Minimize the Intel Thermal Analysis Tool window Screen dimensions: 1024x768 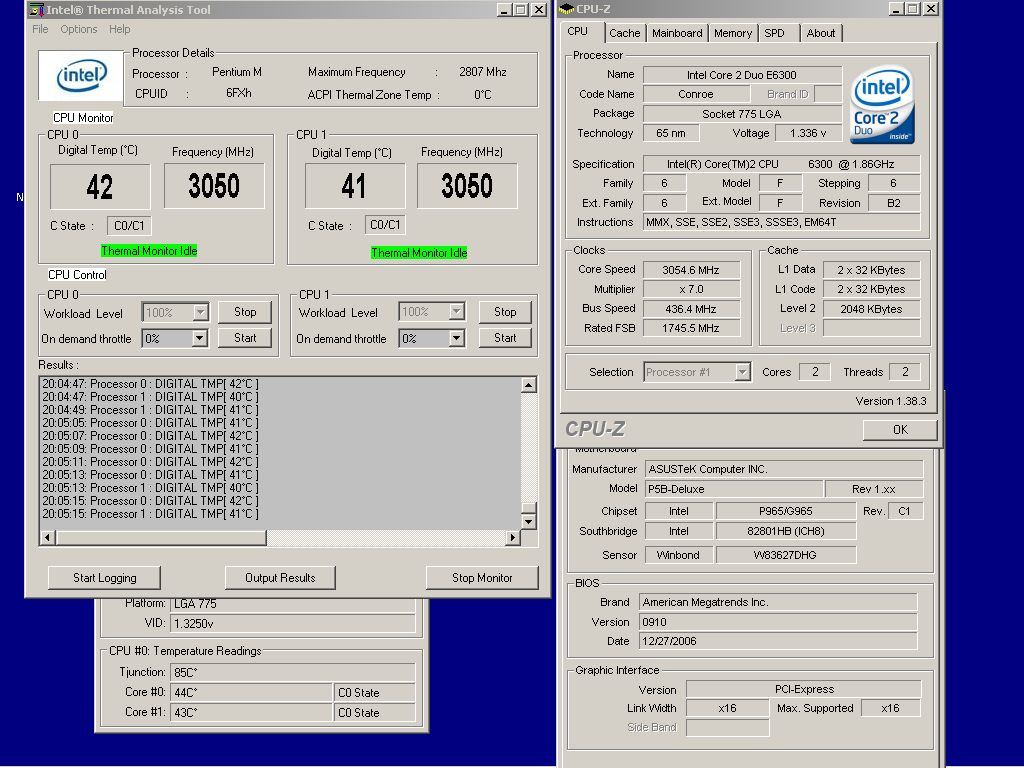(504, 10)
